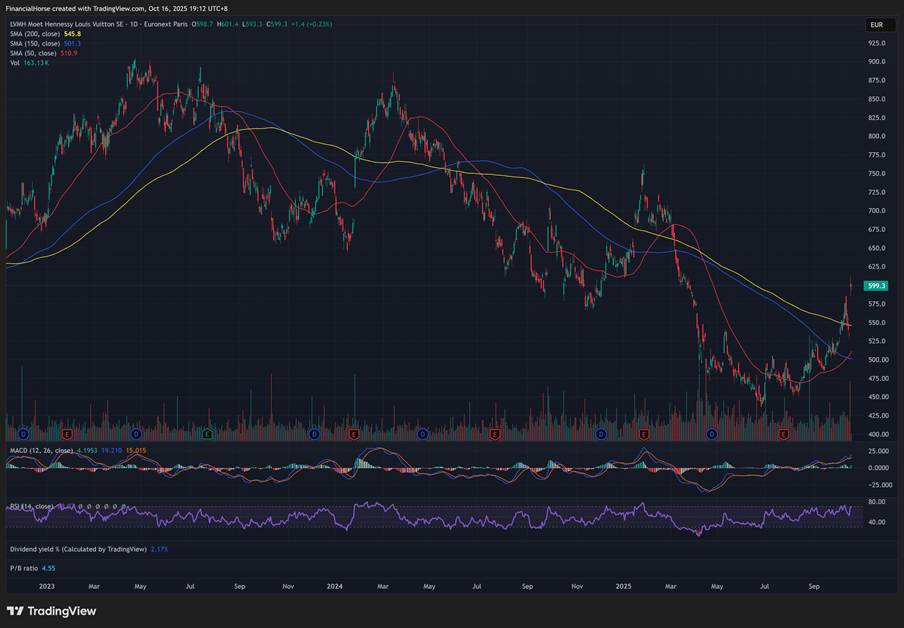904x628 pixels.
Task: Open the EUR currency selector
Action: [x=876, y=25]
